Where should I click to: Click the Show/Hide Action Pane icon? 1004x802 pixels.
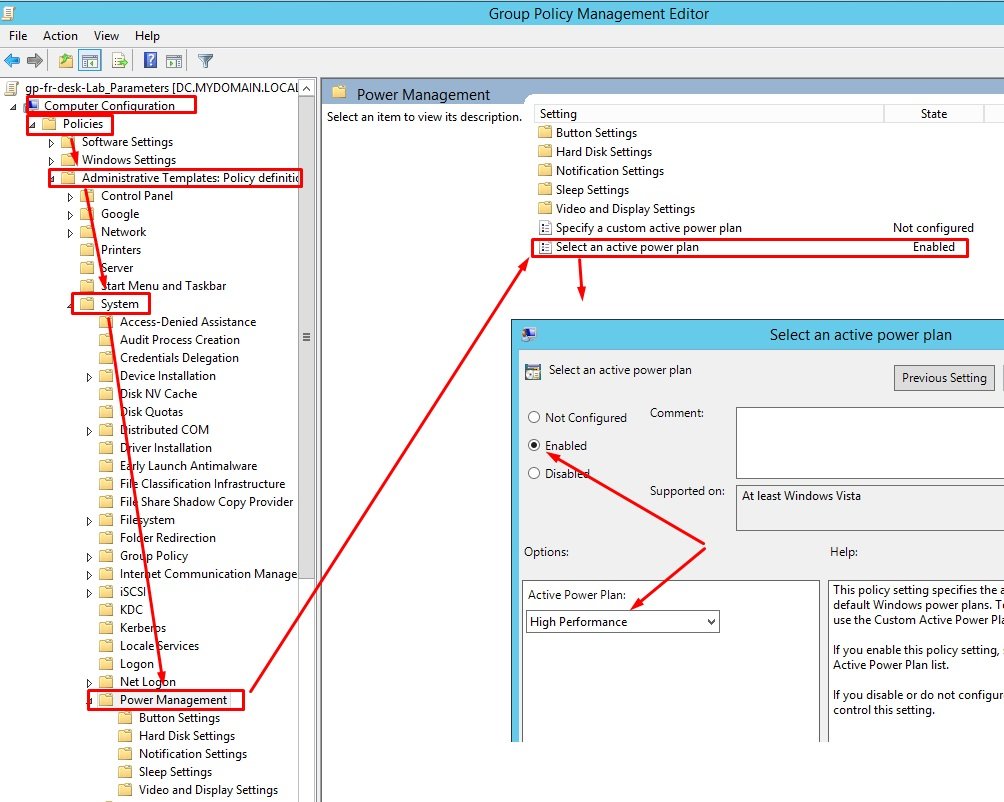(x=173, y=61)
